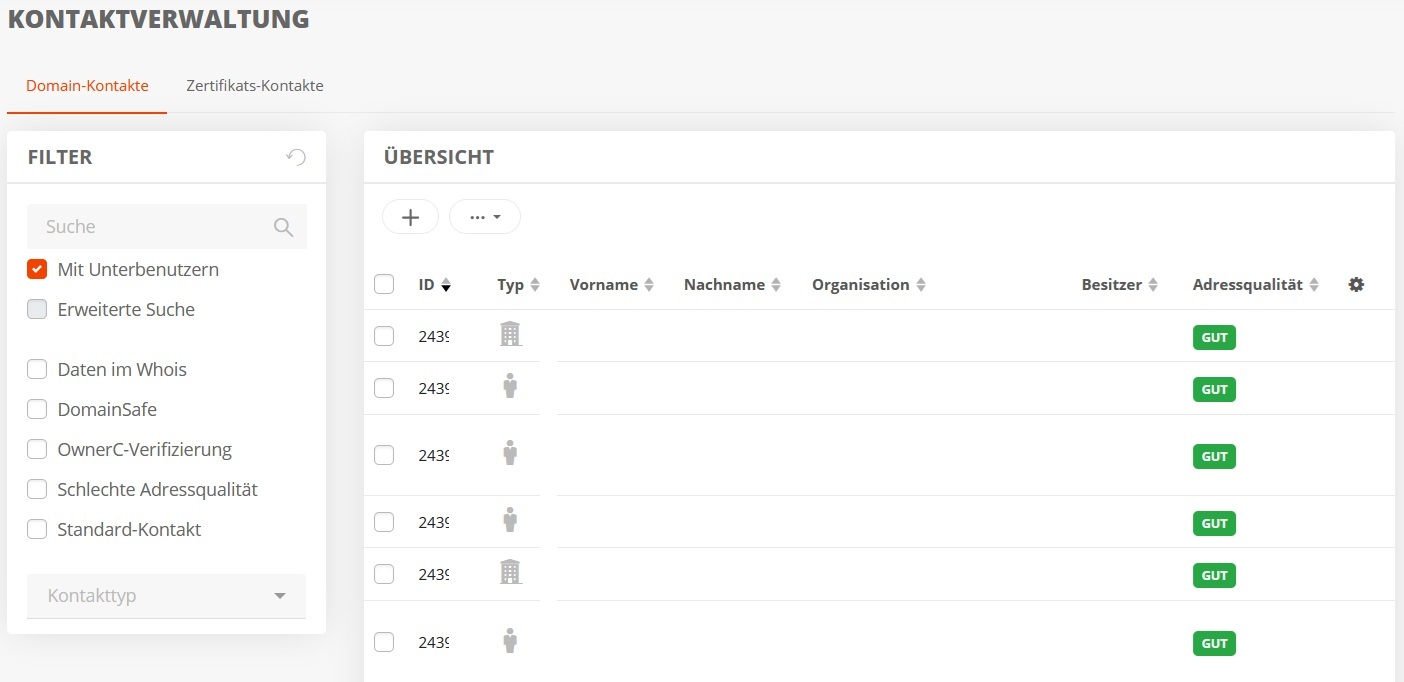Tick the Standard-Kontakt checkbox

[37, 529]
